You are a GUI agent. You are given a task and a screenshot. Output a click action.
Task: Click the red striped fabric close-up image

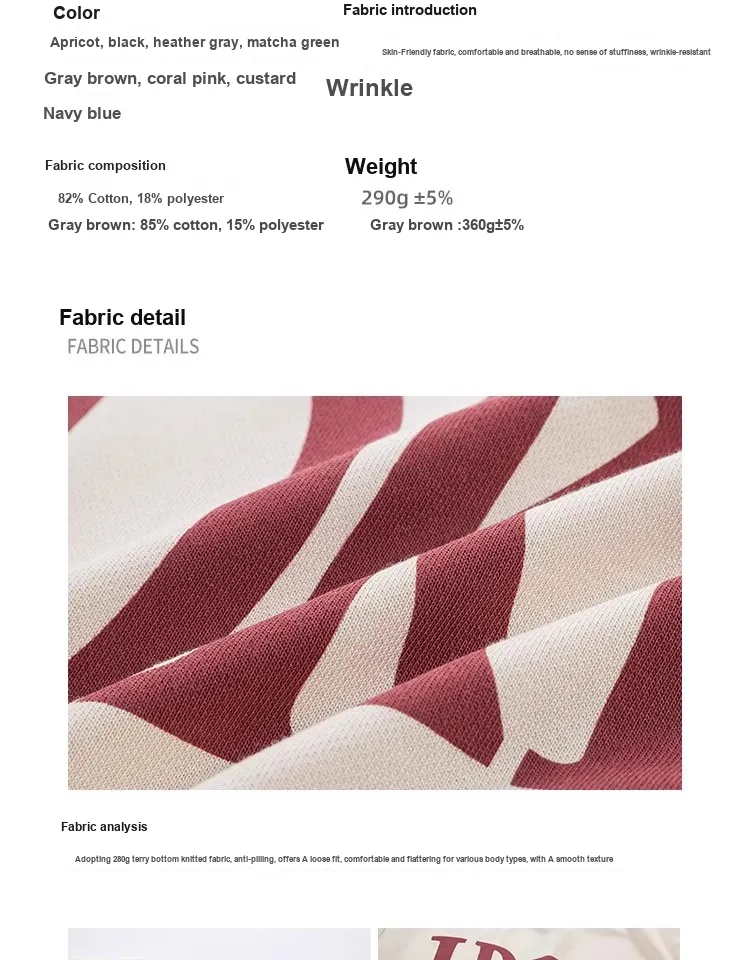[375, 593]
